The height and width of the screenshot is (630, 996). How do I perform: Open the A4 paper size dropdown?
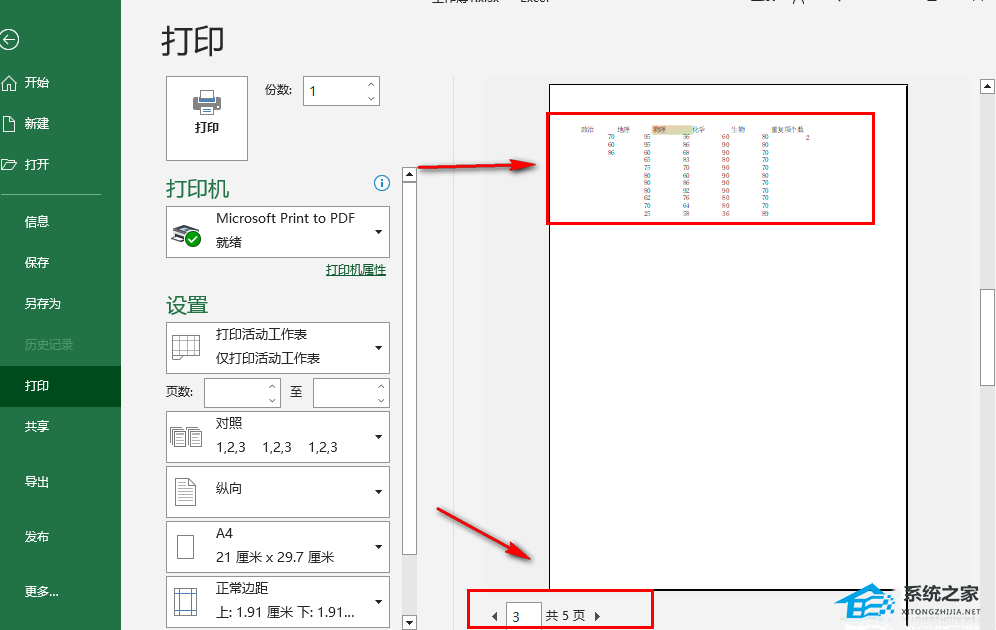[278, 547]
